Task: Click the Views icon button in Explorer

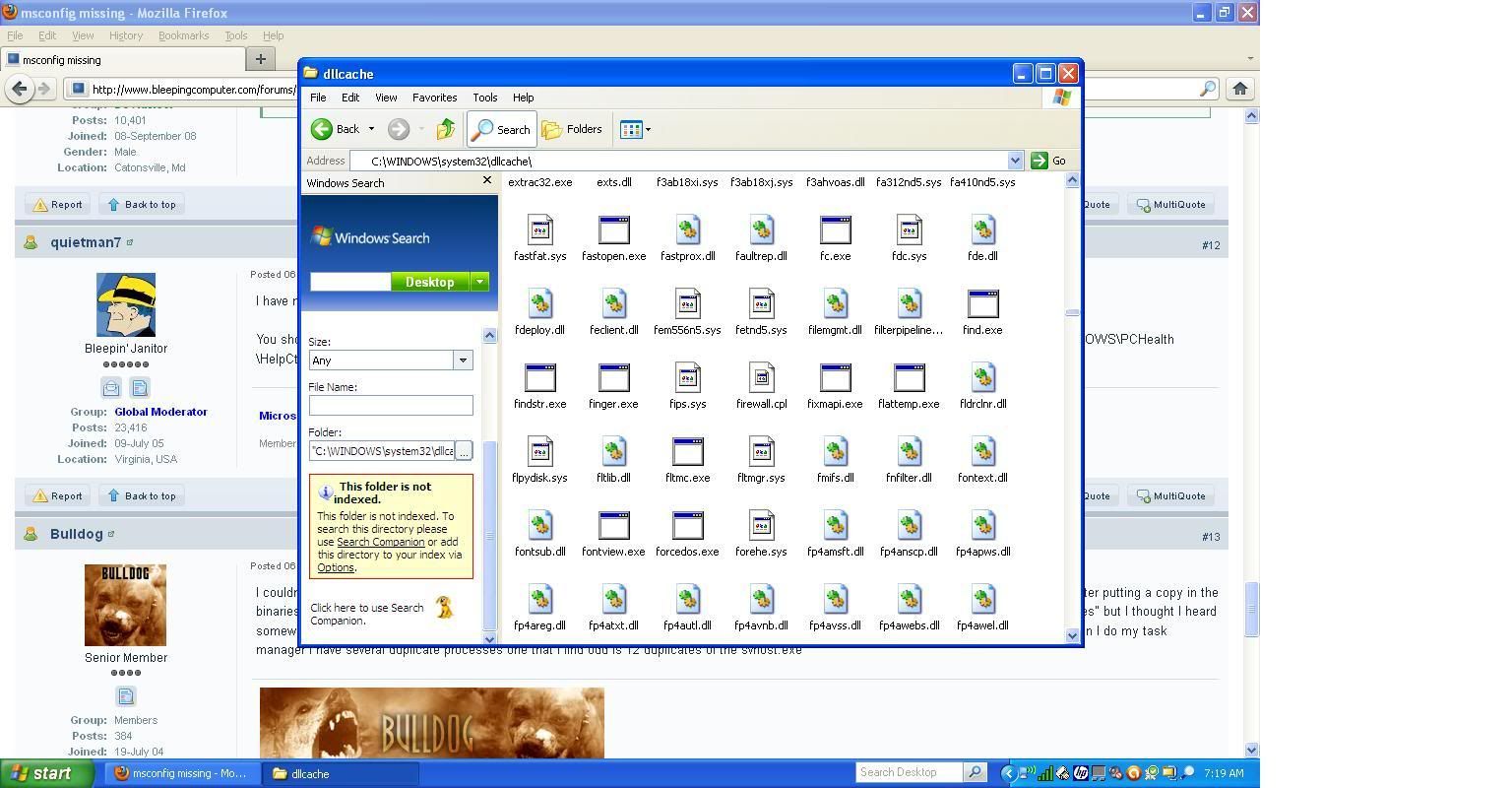Action: click(631, 129)
